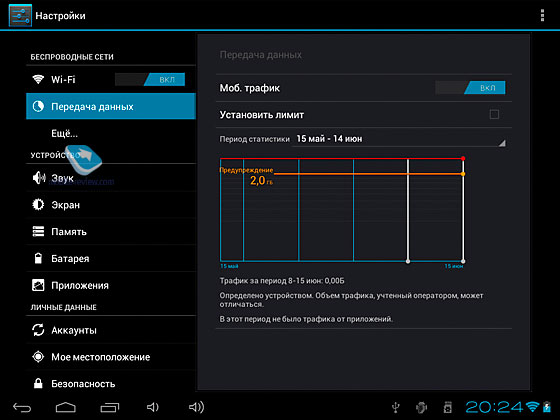The width and height of the screenshot is (560, 420).
Task: Select the Приложения settings entry
Action: coord(111,285)
